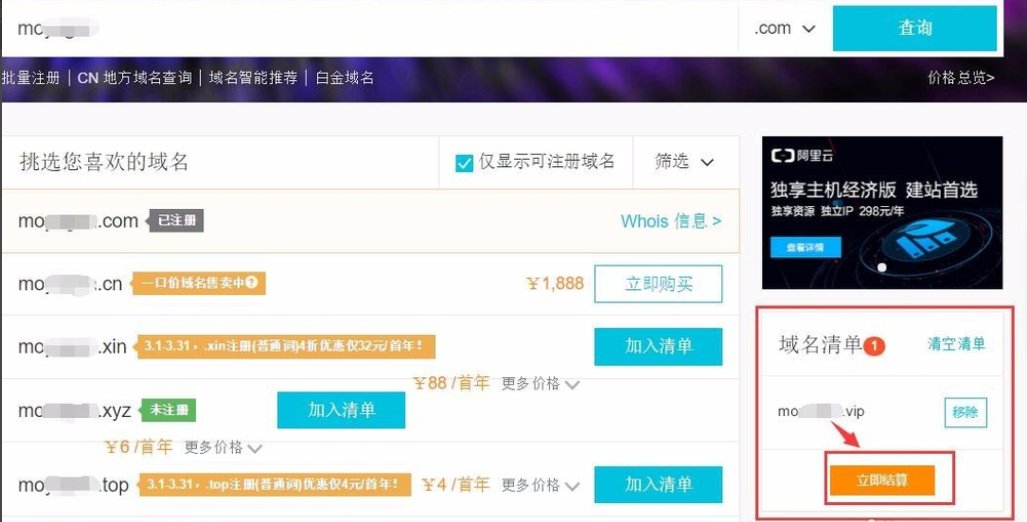Click the 挑选您喜欢的域名 heading
The image size is (1027, 522).
click(104, 162)
